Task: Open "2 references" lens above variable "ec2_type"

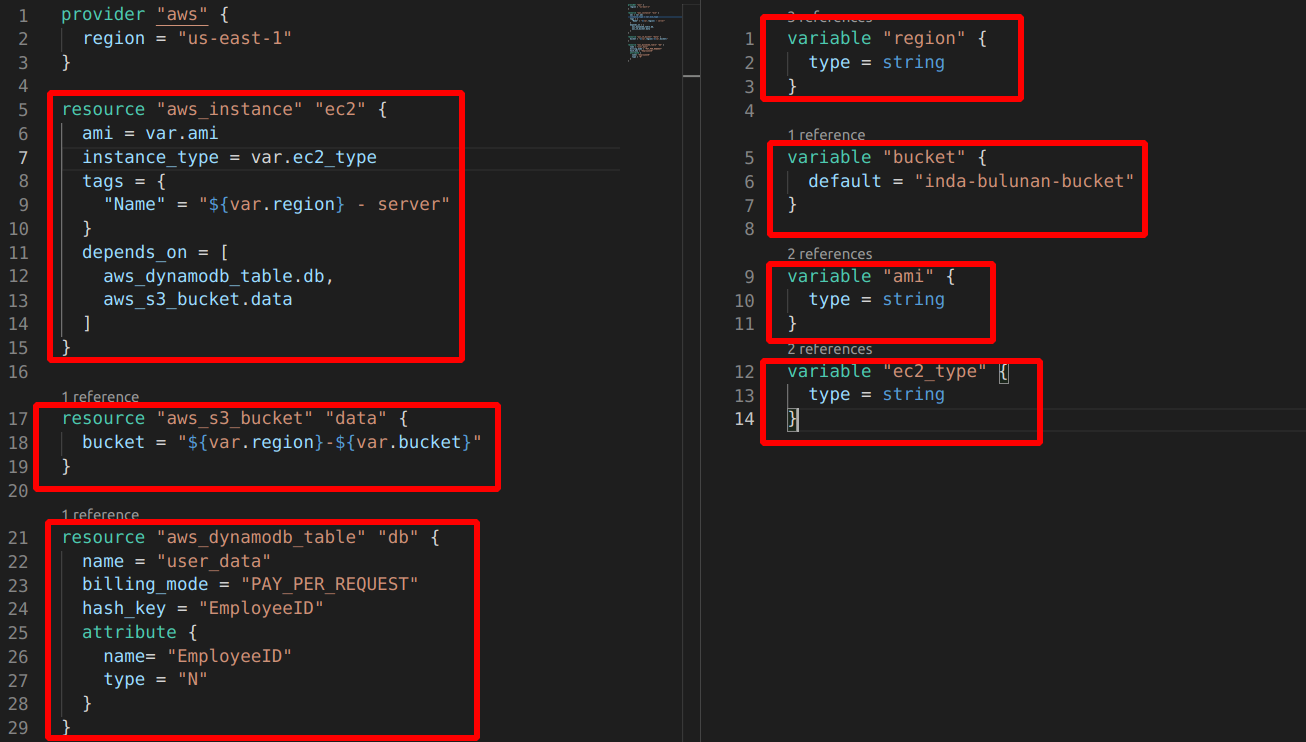Action: 829,349
